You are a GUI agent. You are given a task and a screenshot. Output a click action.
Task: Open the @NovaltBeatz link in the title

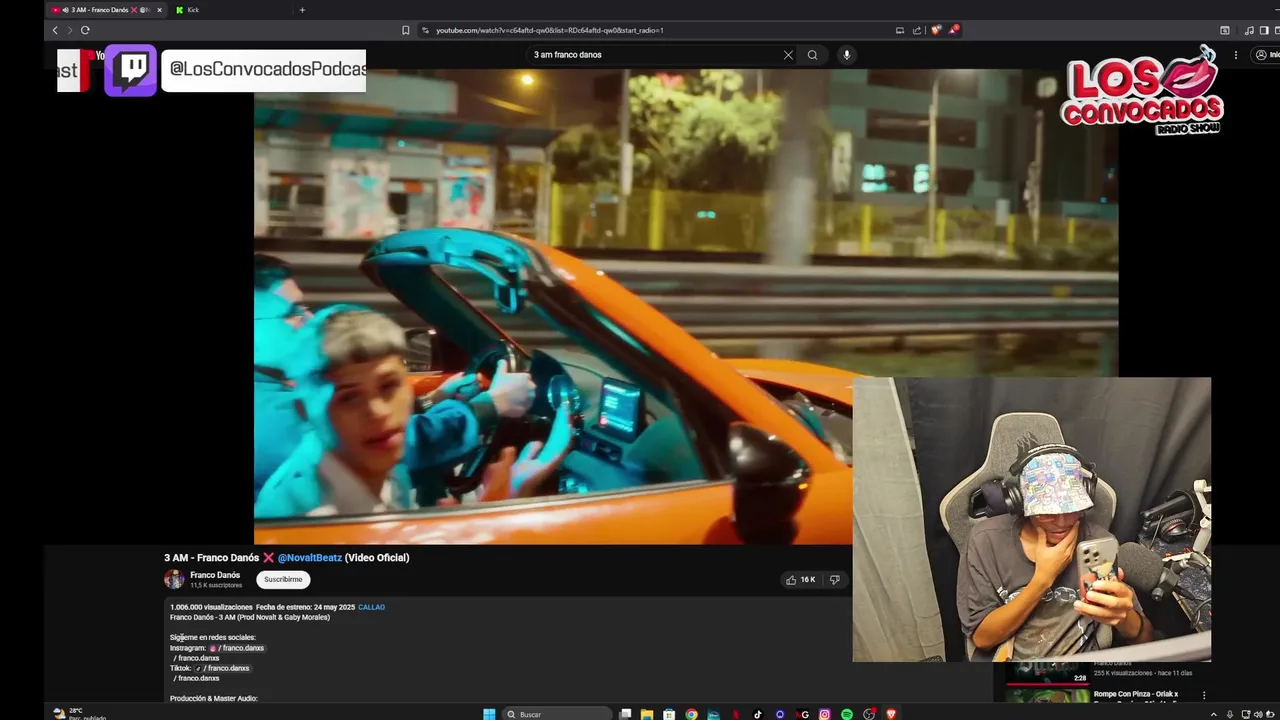(x=310, y=558)
